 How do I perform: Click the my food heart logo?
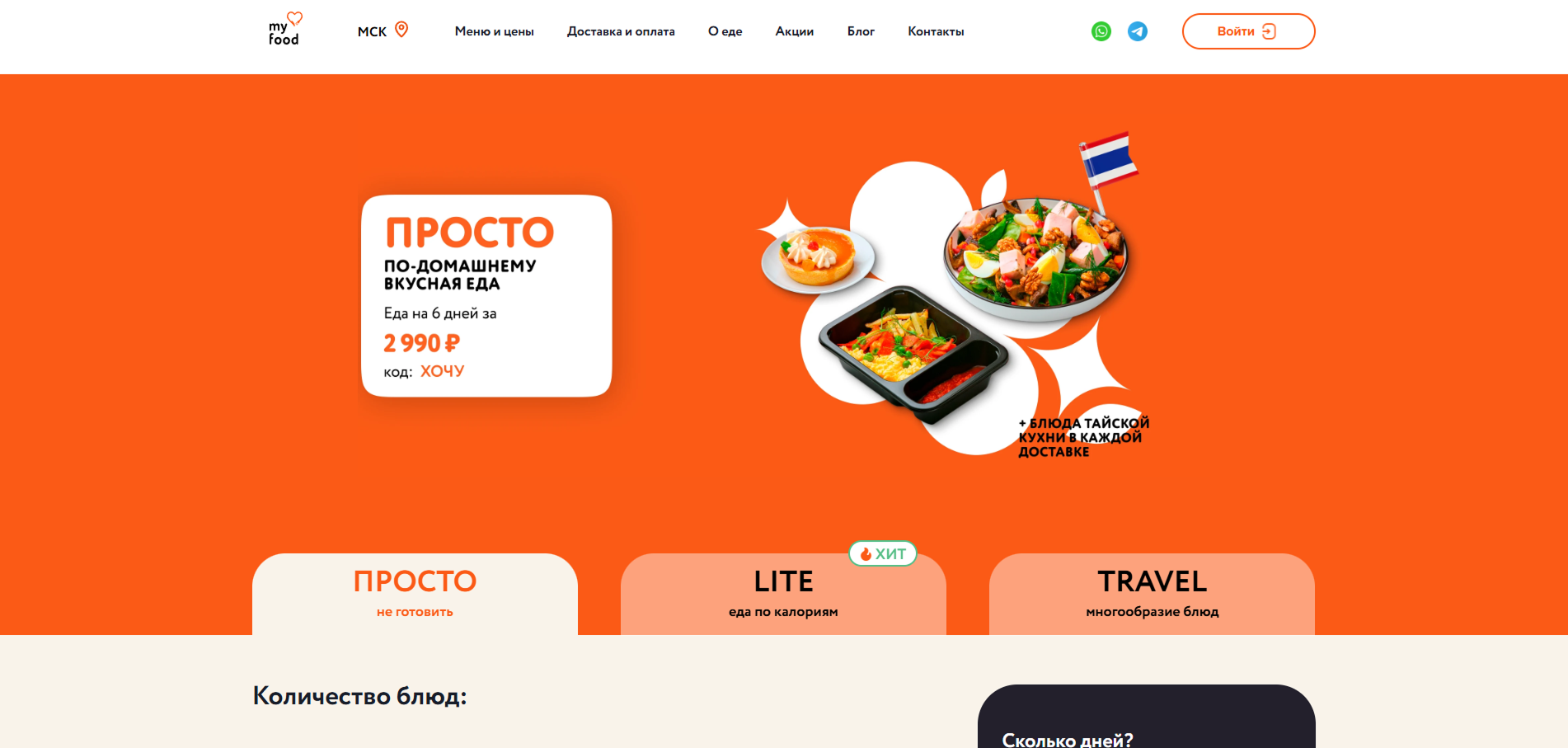(x=285, y=29)
